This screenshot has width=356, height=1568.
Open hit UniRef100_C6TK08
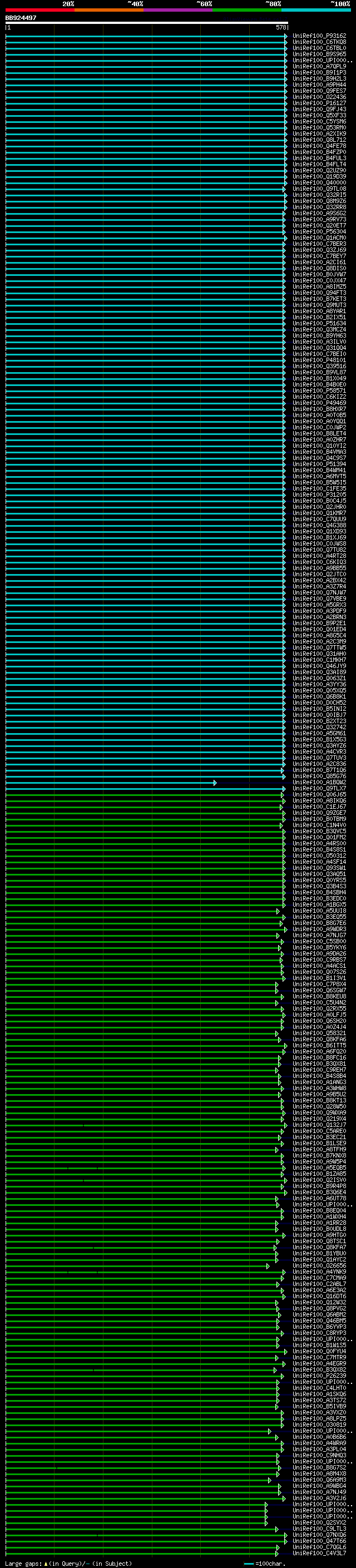[x=319, y=42]
